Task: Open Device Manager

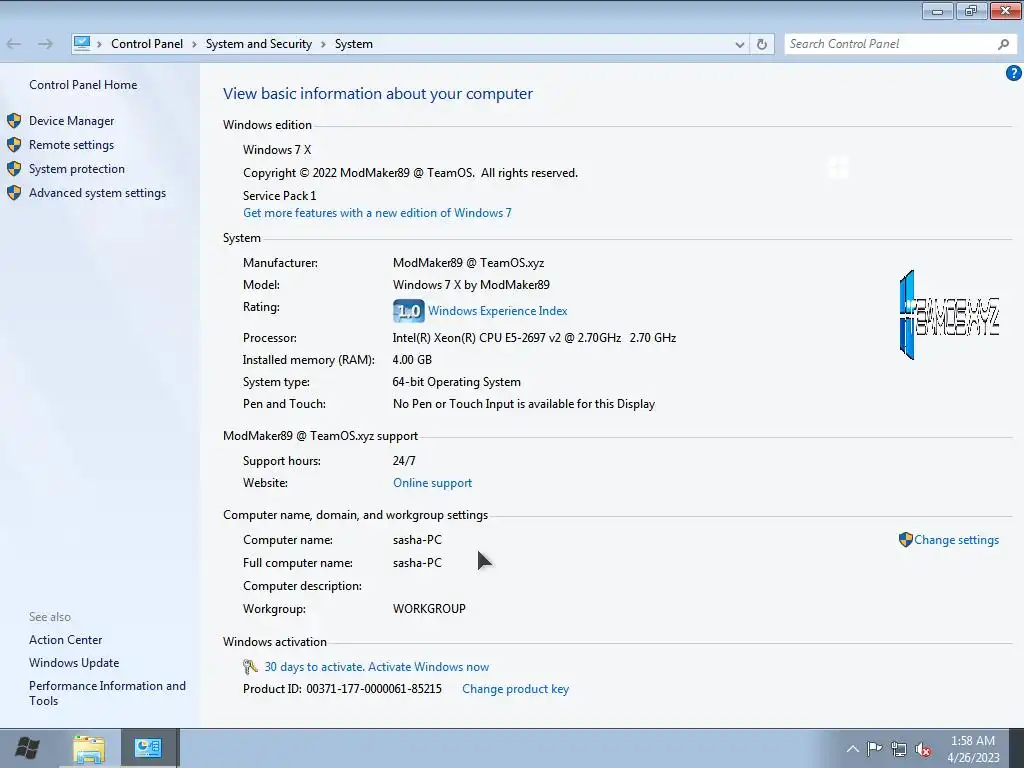Action: (x=71, y=121)
